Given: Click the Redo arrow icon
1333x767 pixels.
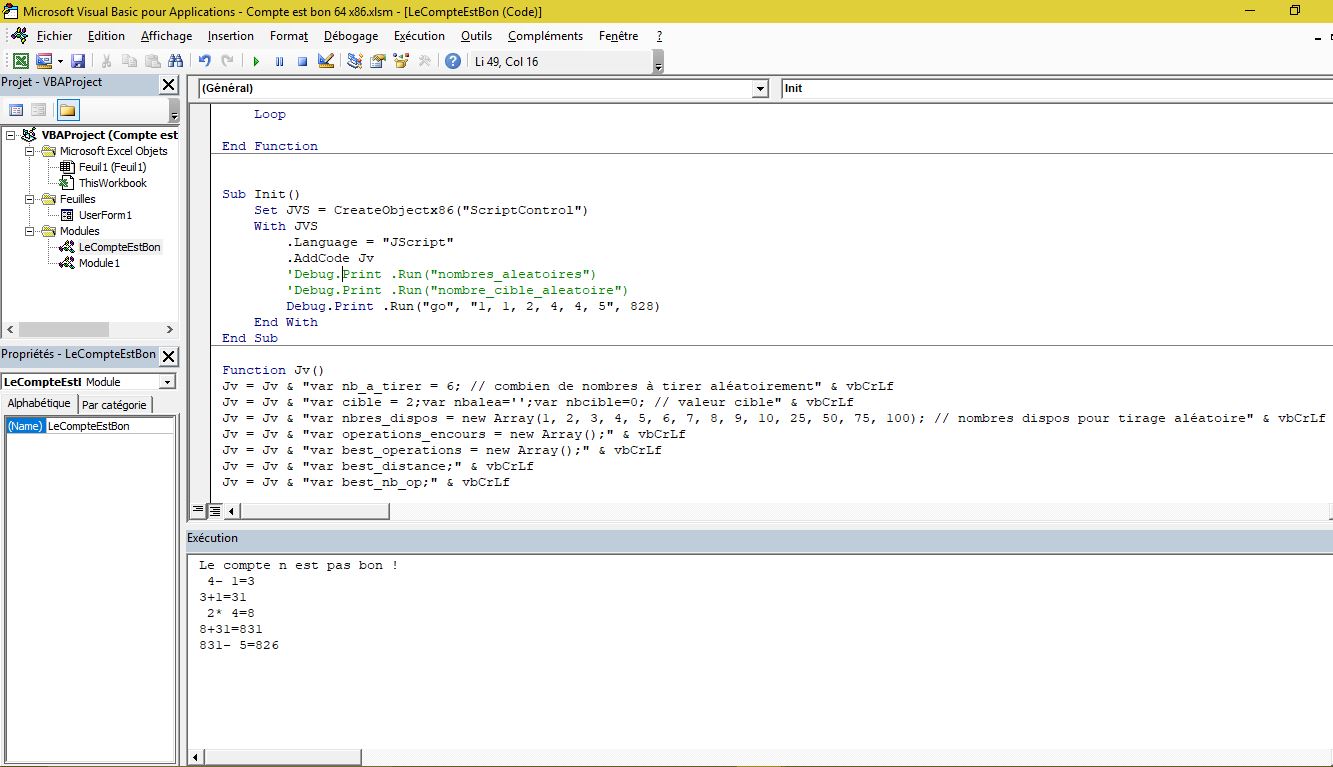Looking at the screenshot, I should tap(227, 61).
